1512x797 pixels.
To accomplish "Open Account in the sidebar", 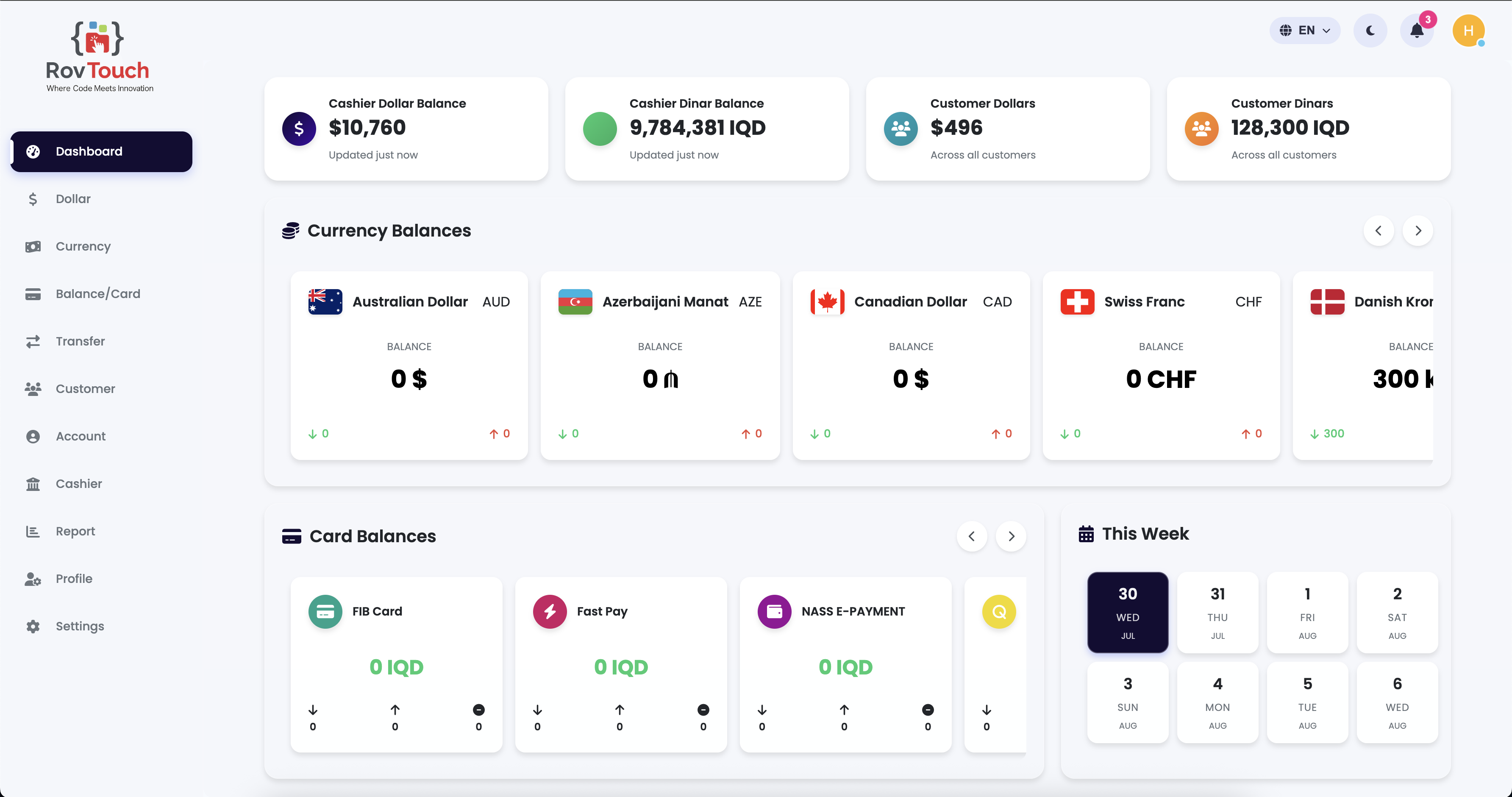I will [x=102, y=436].
